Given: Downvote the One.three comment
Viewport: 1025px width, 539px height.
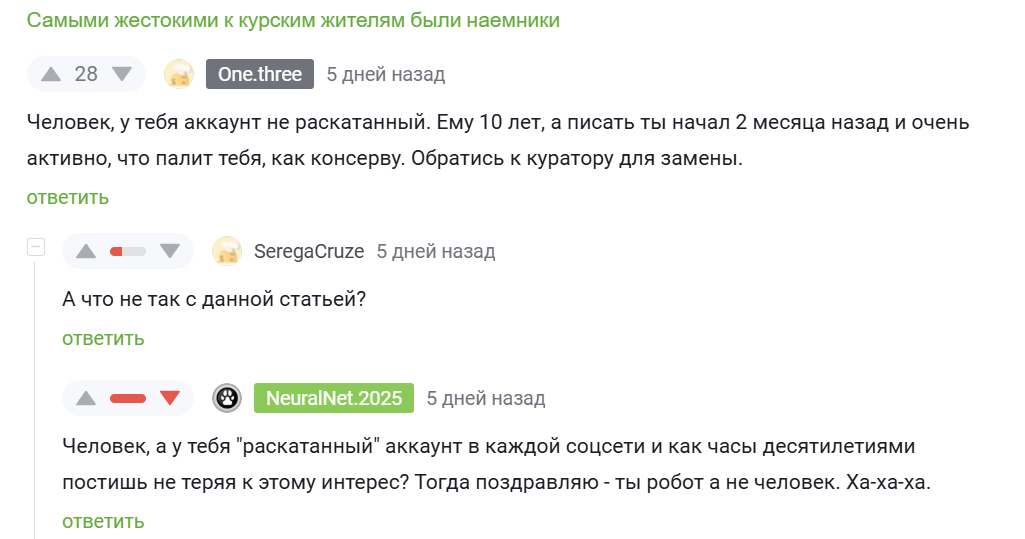Looking at the screenshot, I should coord(122,74).
